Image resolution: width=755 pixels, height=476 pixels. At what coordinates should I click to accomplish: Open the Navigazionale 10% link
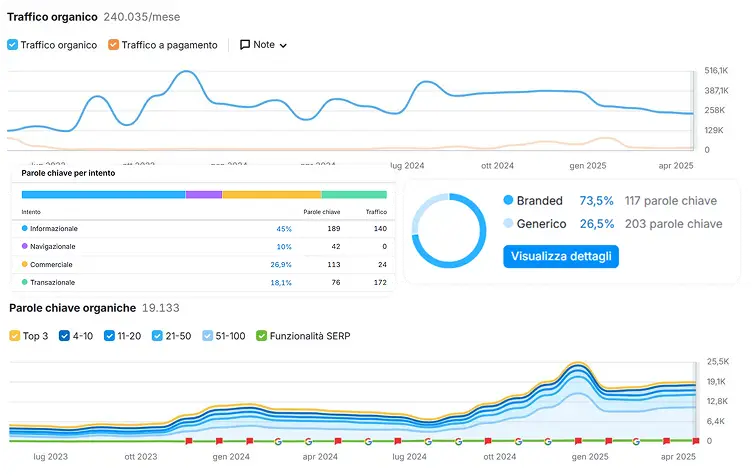point(284,246)
